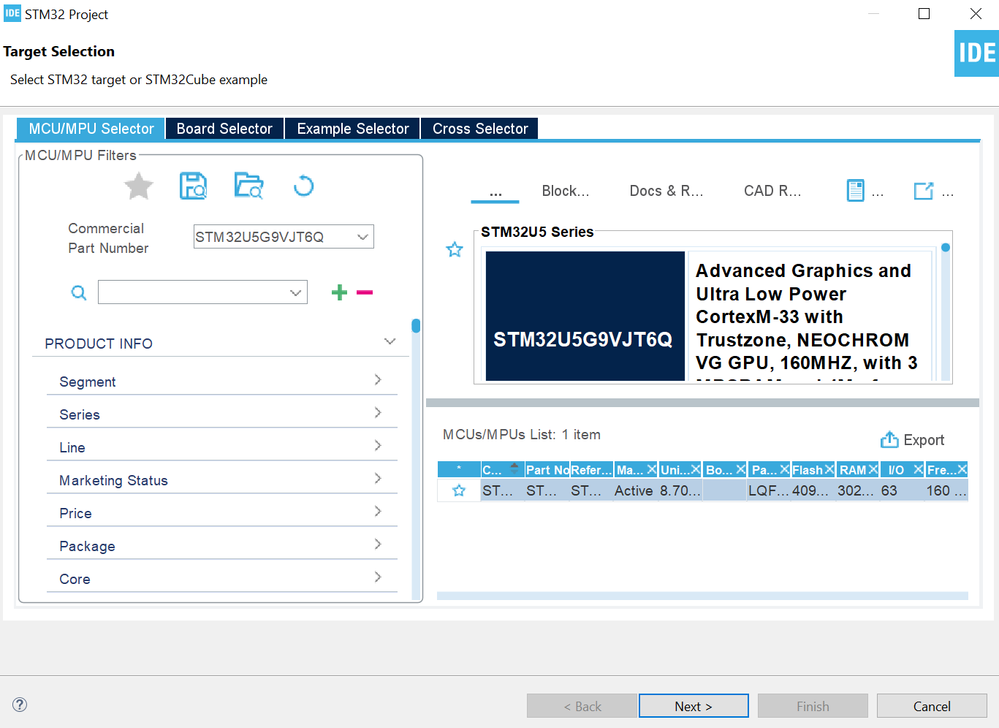Open the help question mark icon
Viewport: 999px width, 728px height.
20,704
